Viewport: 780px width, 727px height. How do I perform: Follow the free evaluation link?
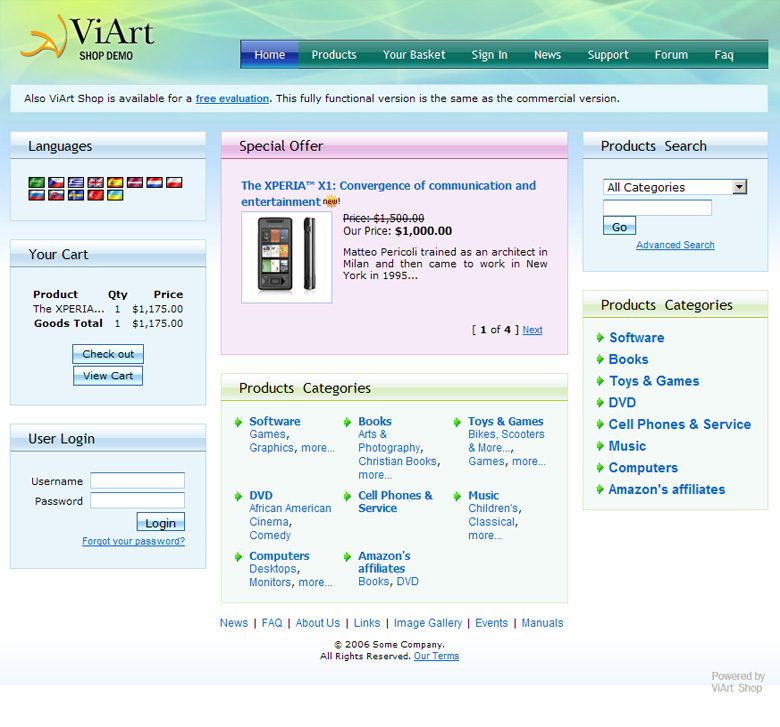click(232, 99)
